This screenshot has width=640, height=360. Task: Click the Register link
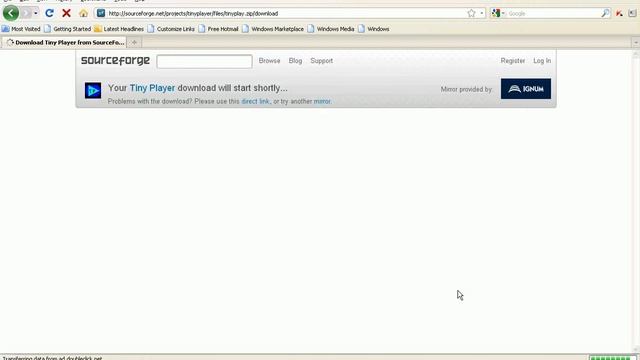click(x=513, y=61)
